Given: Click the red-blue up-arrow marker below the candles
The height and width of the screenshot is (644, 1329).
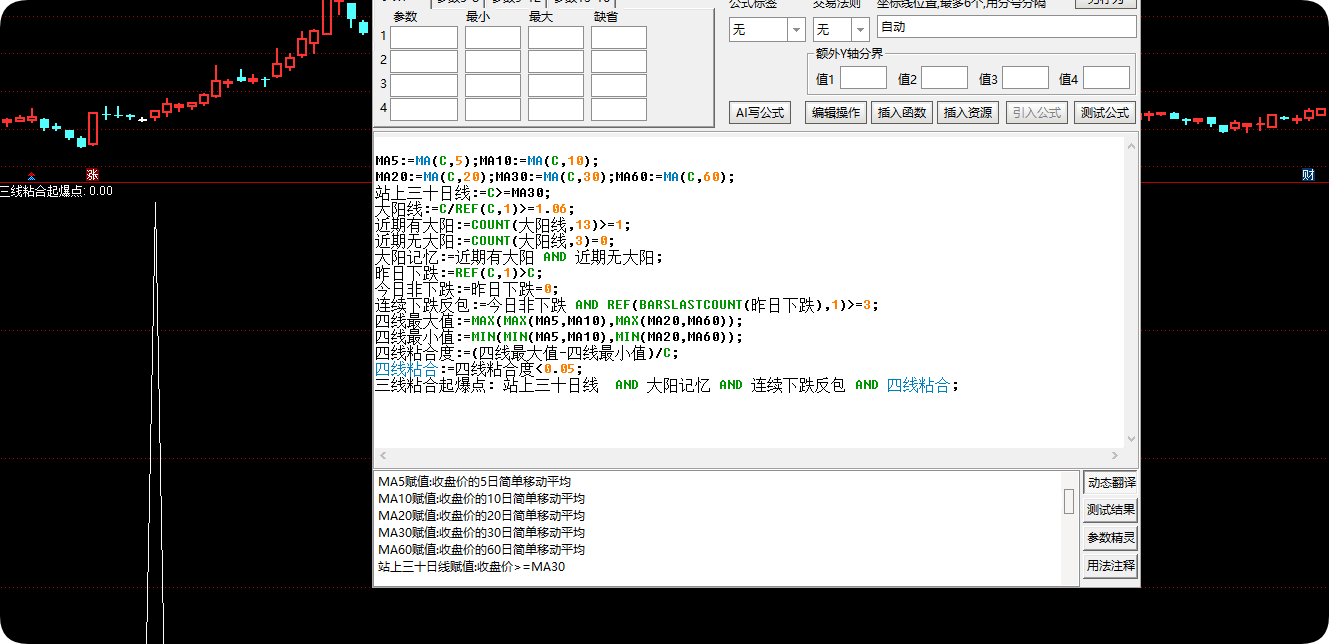Looking at the screenshot, I should pyautogui.click(x=31, y=176).
